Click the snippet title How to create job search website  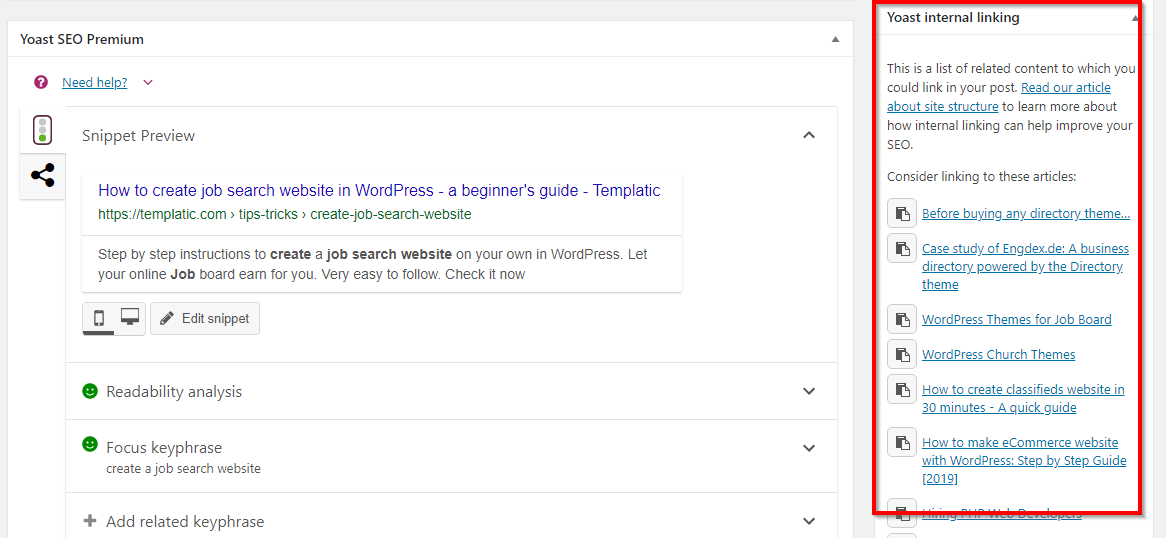pos(379,190)
